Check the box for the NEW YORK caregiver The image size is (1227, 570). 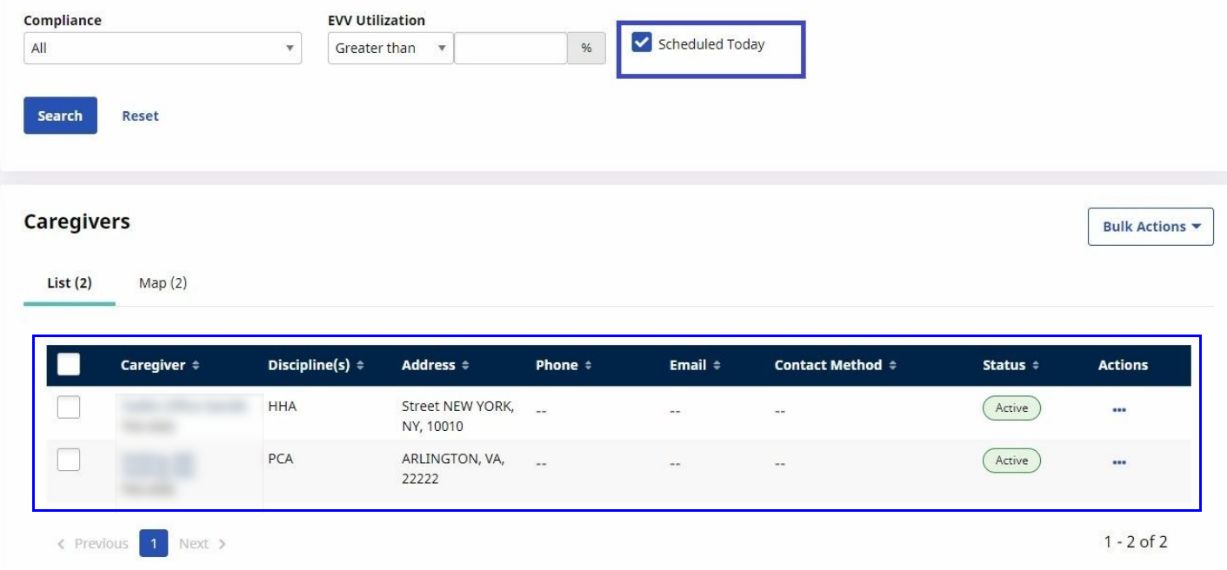(x=69, y=408)
